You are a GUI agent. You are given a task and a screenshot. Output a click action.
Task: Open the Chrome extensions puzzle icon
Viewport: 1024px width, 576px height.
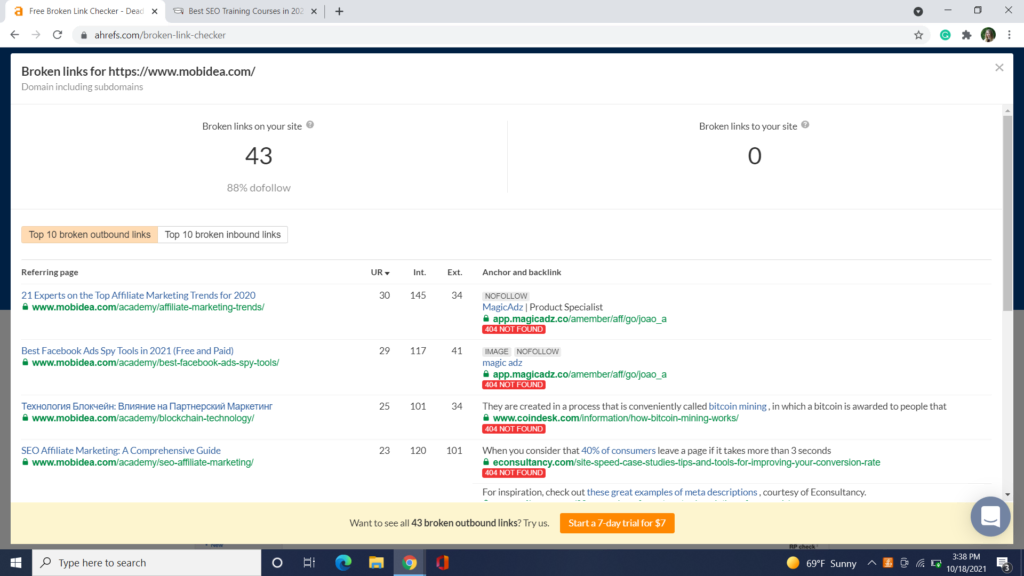(x=967, y=35)
